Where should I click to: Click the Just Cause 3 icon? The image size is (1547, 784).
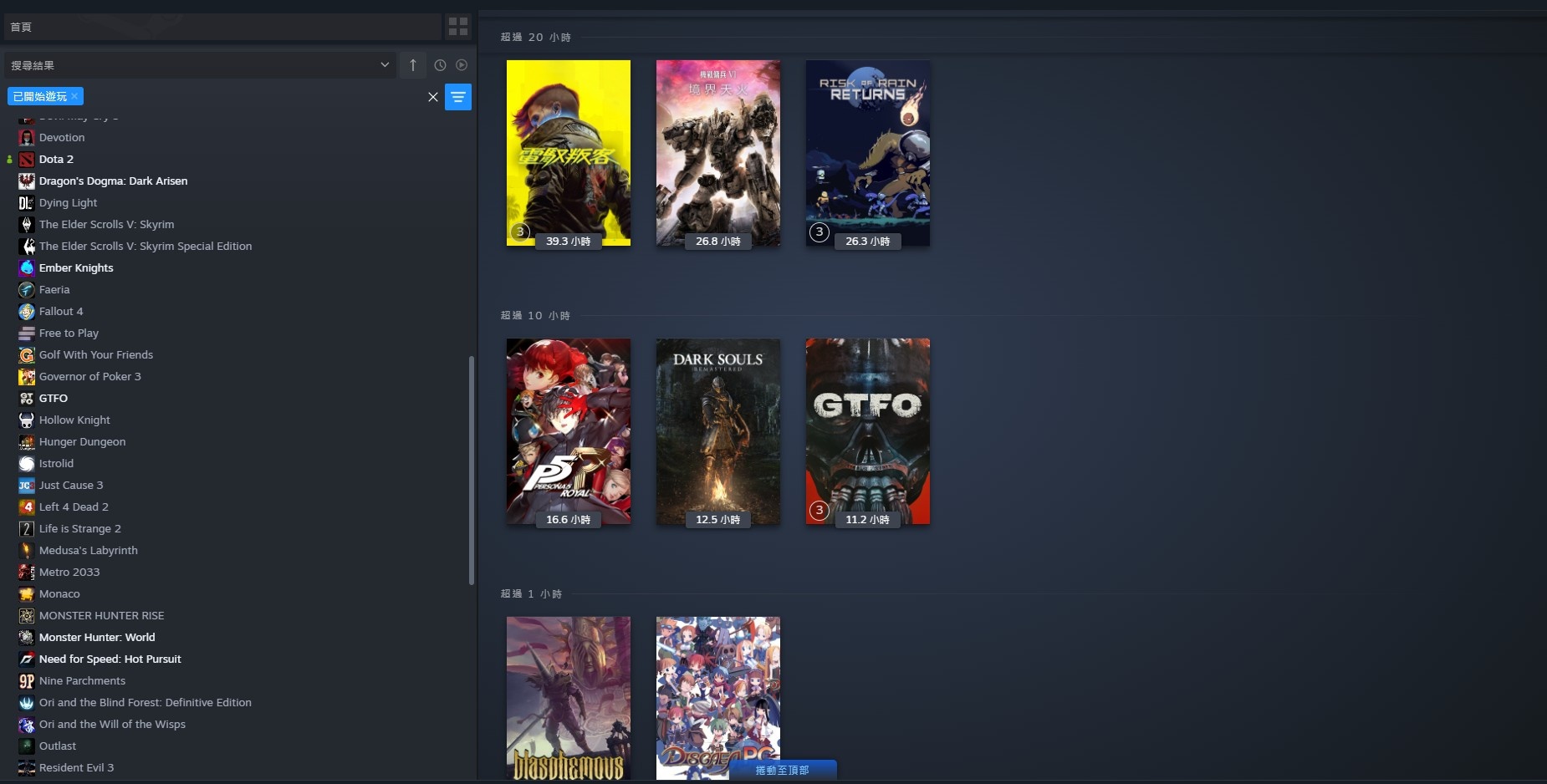(x=27, y=486)
